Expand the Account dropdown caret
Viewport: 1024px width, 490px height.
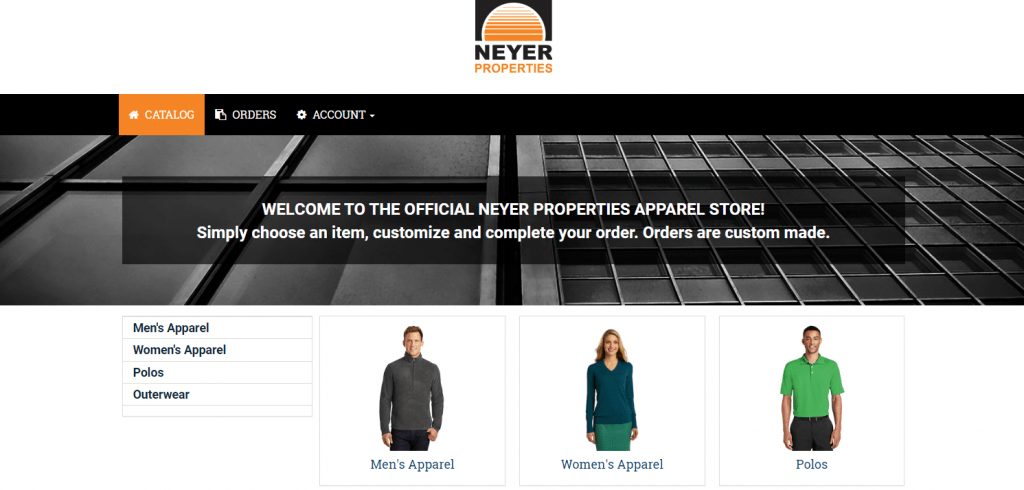pos(372,116)
